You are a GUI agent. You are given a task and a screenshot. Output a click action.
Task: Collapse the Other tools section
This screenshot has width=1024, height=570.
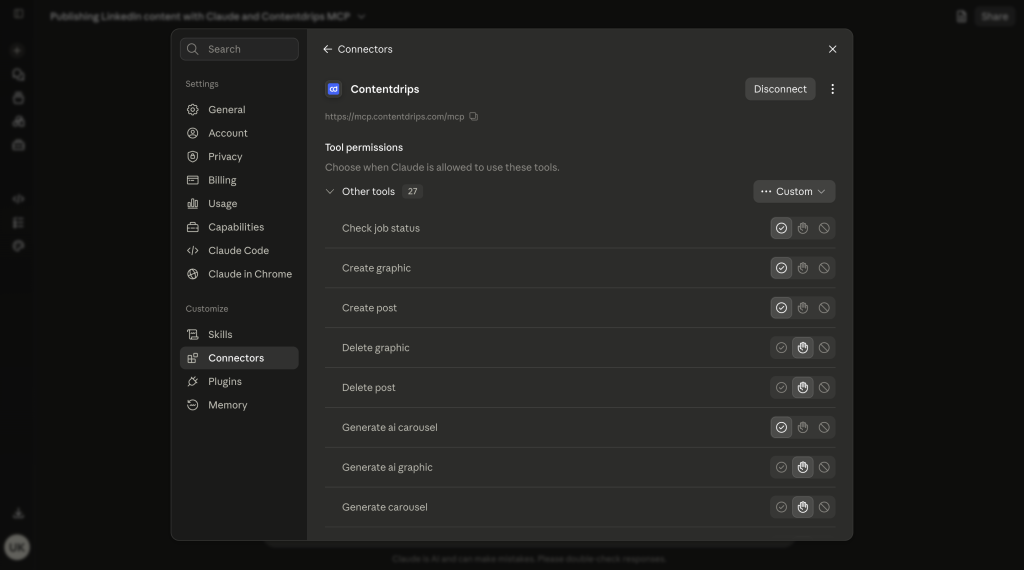pyautogui.click(x=330, y=191)
